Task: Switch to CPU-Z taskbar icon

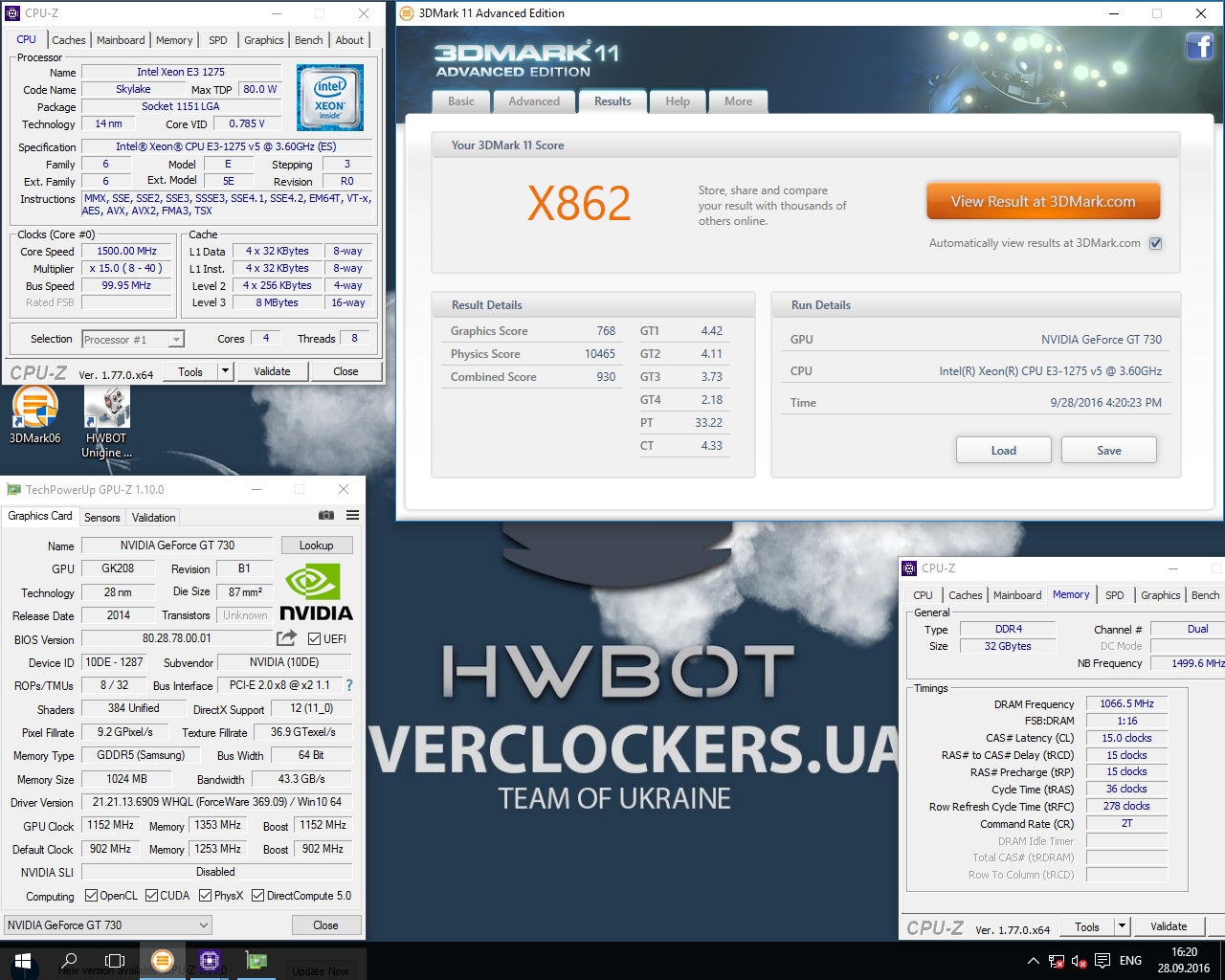Action: (210, 961)
